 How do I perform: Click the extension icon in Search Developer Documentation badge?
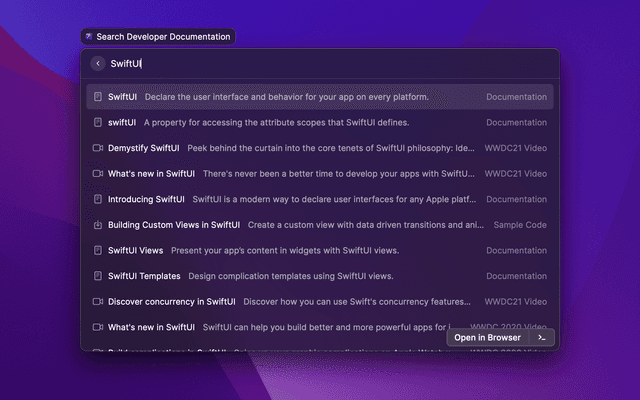[89, 37]
